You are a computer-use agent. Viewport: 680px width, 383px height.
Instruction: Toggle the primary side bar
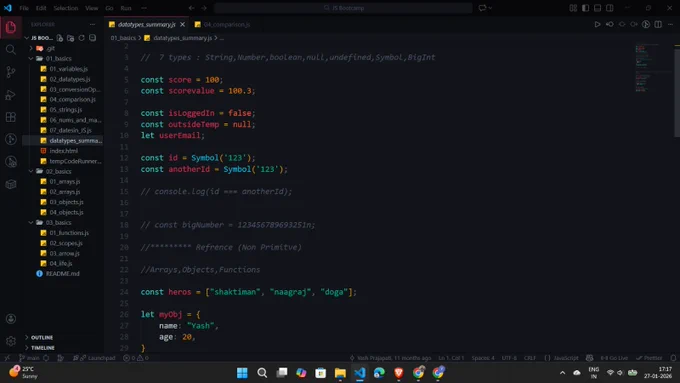[x=585, y=8]
